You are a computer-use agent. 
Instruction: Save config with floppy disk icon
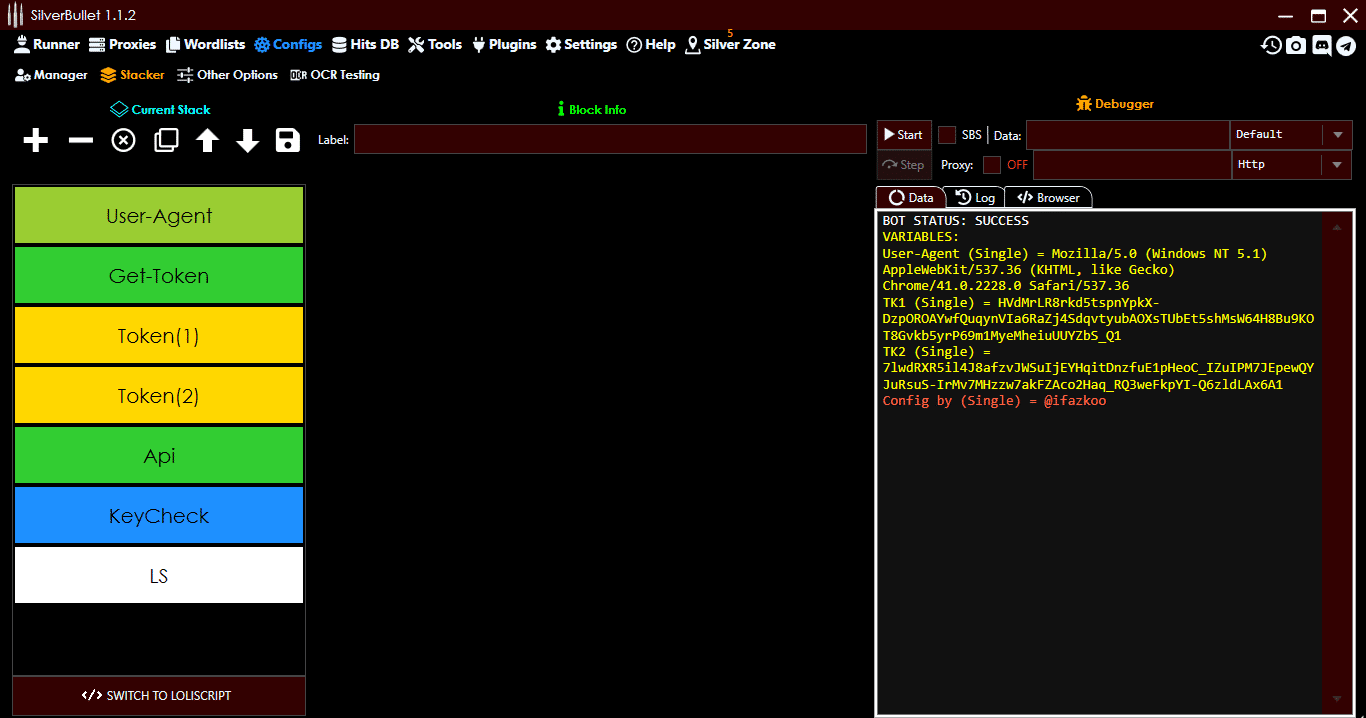[288, 141]
